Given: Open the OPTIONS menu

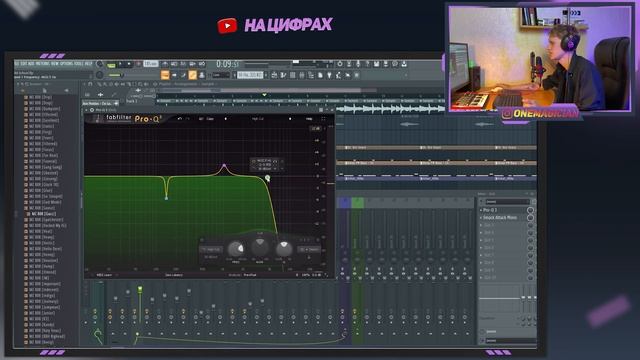Looking at the screenshot, I should [x=67, y=64].
